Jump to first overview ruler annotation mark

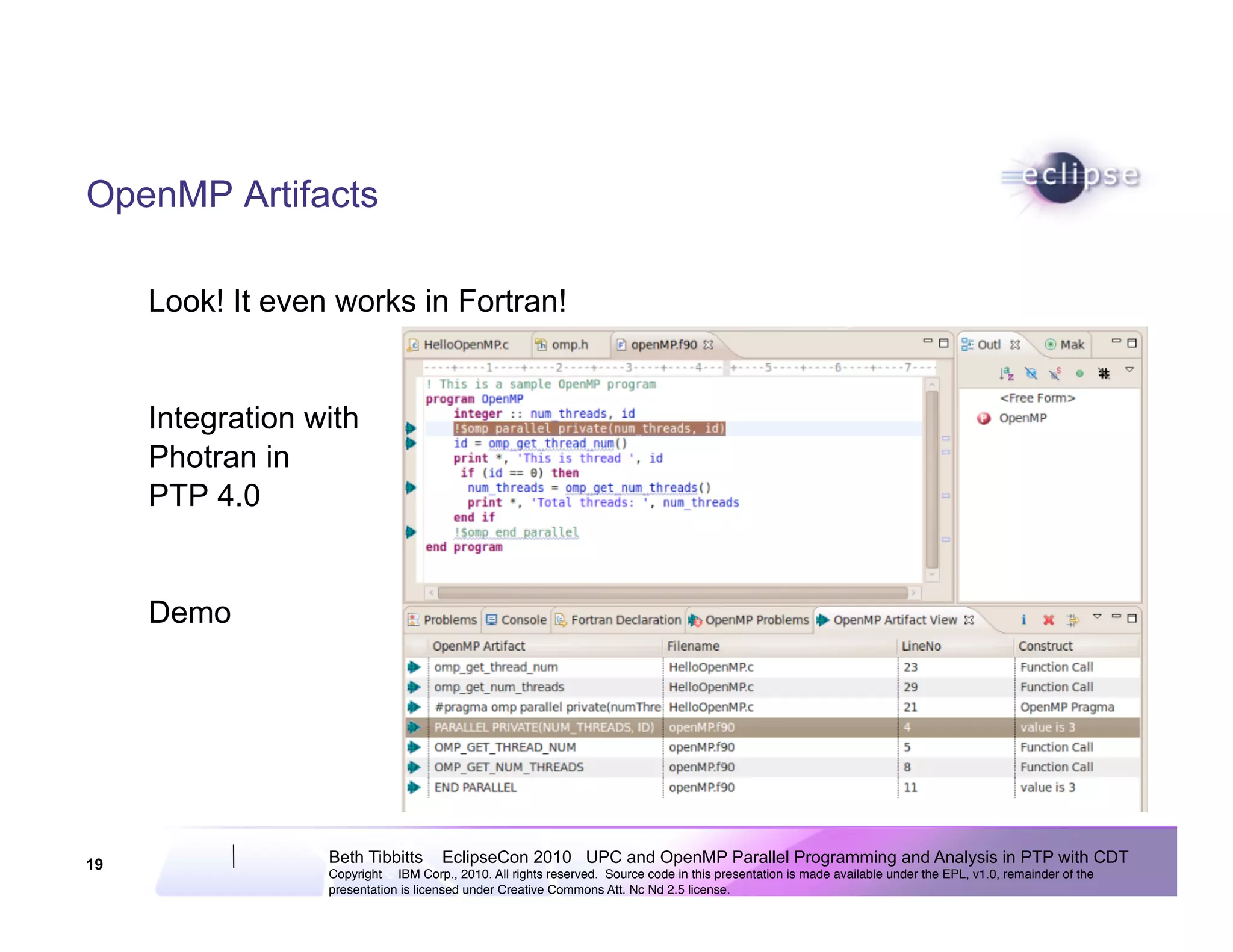point(946,438)
